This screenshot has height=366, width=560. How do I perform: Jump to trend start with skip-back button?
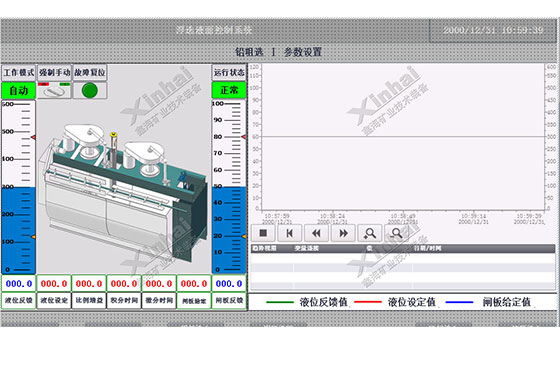(x=290, y=234)
